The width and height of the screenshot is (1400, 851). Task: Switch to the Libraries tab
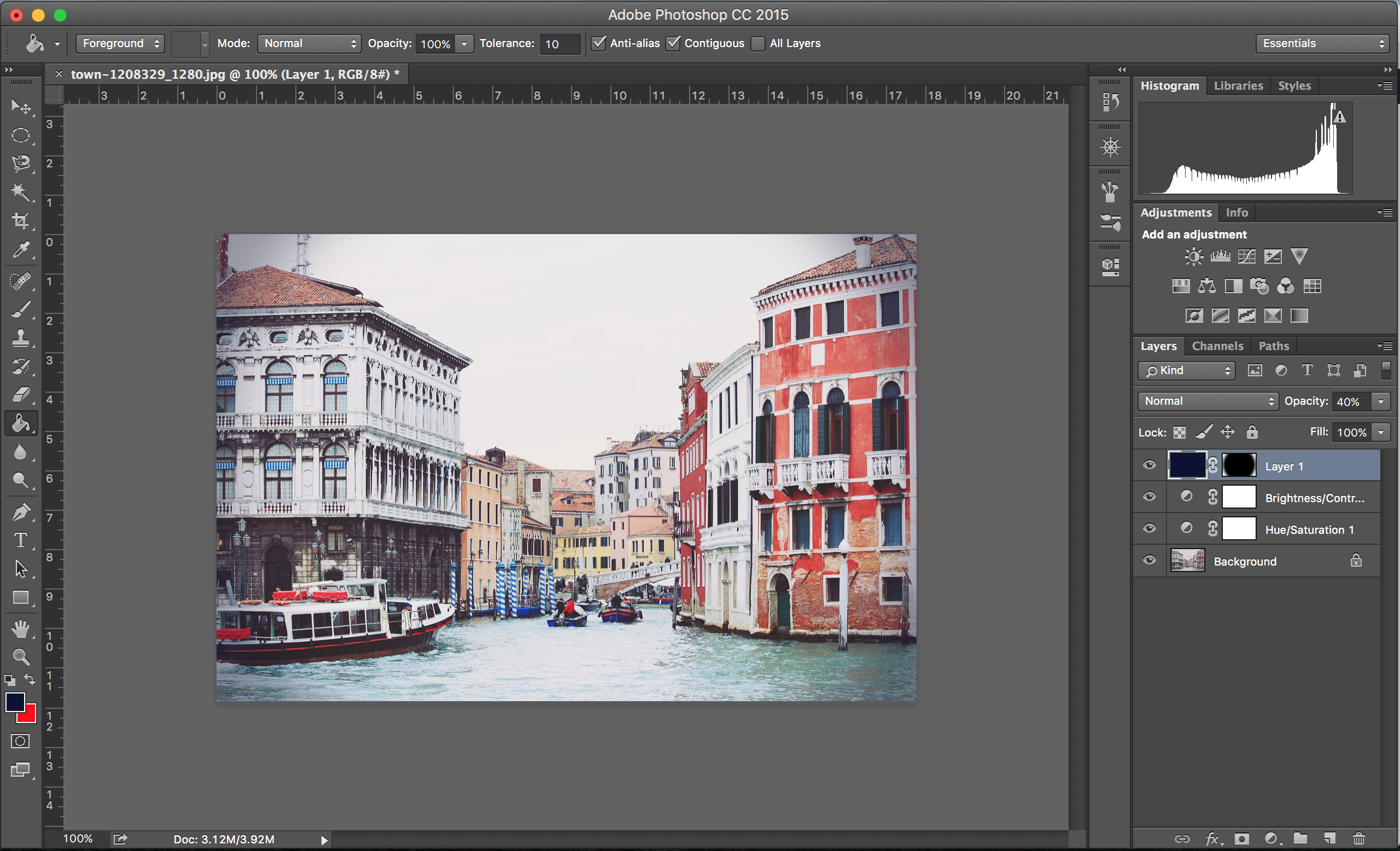1238,86
